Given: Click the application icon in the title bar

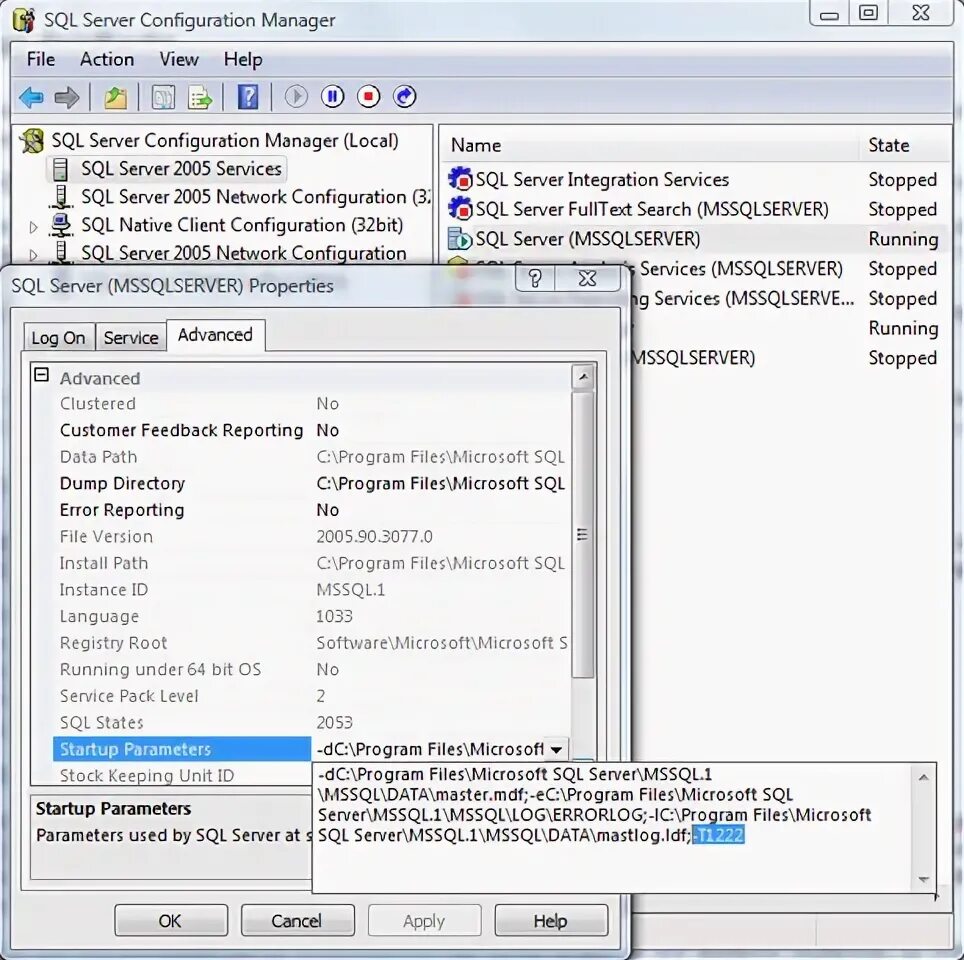Looking at the screenshot, I should tap(24, 20).
